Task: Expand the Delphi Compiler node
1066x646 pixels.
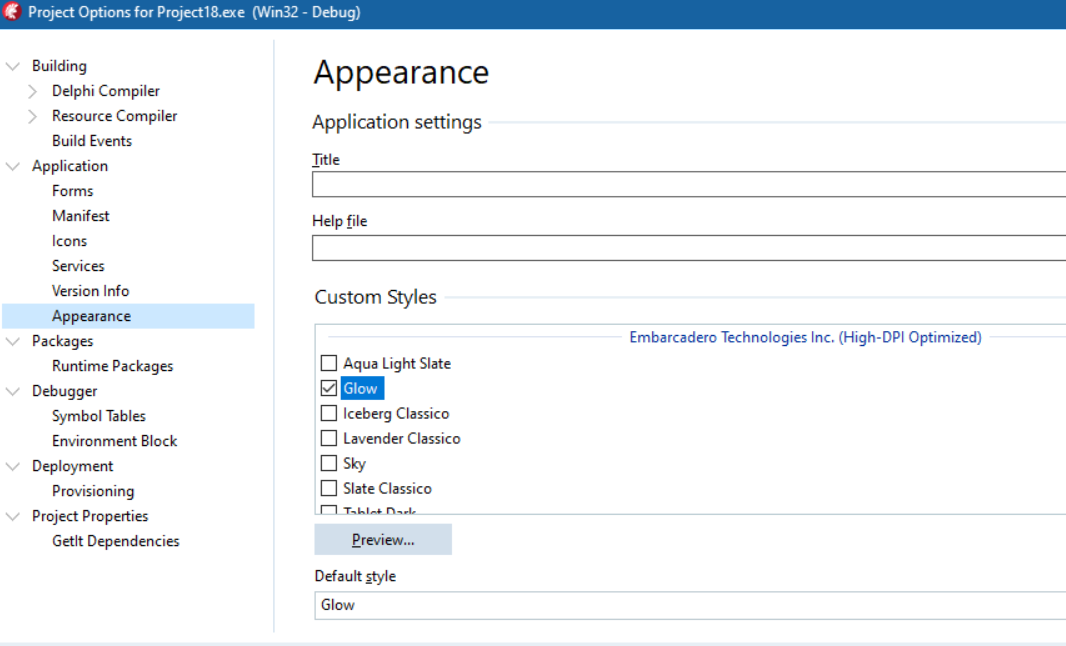Action: pyautogui.click(x=33, y=91)
